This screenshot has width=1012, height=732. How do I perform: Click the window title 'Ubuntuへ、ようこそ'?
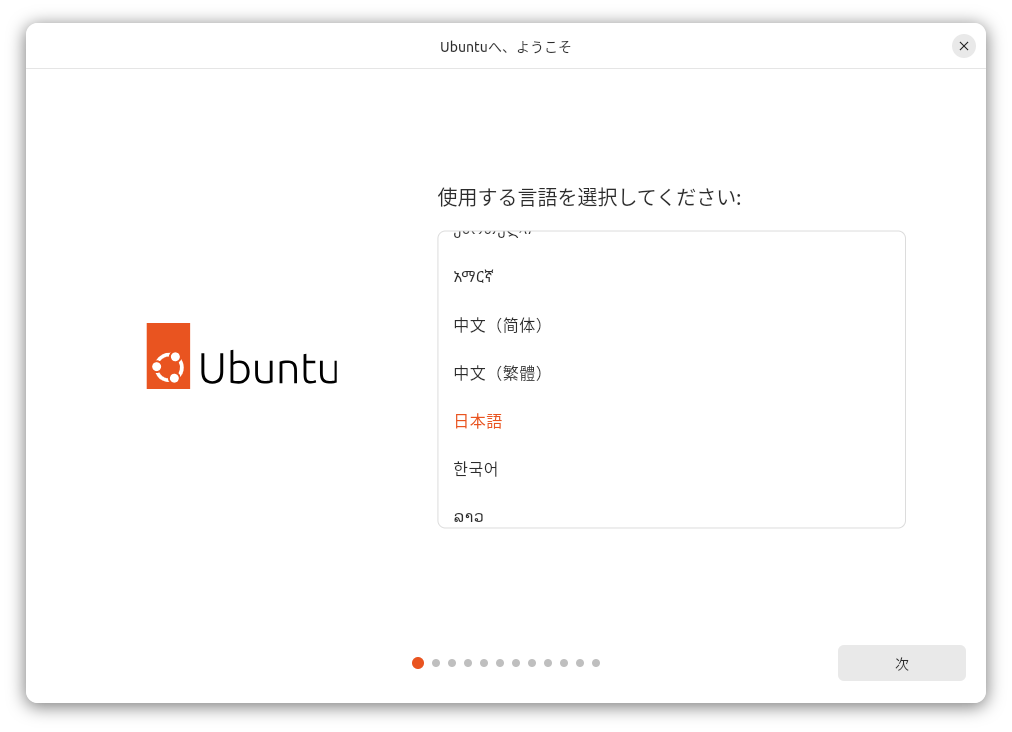click(505, 47)
